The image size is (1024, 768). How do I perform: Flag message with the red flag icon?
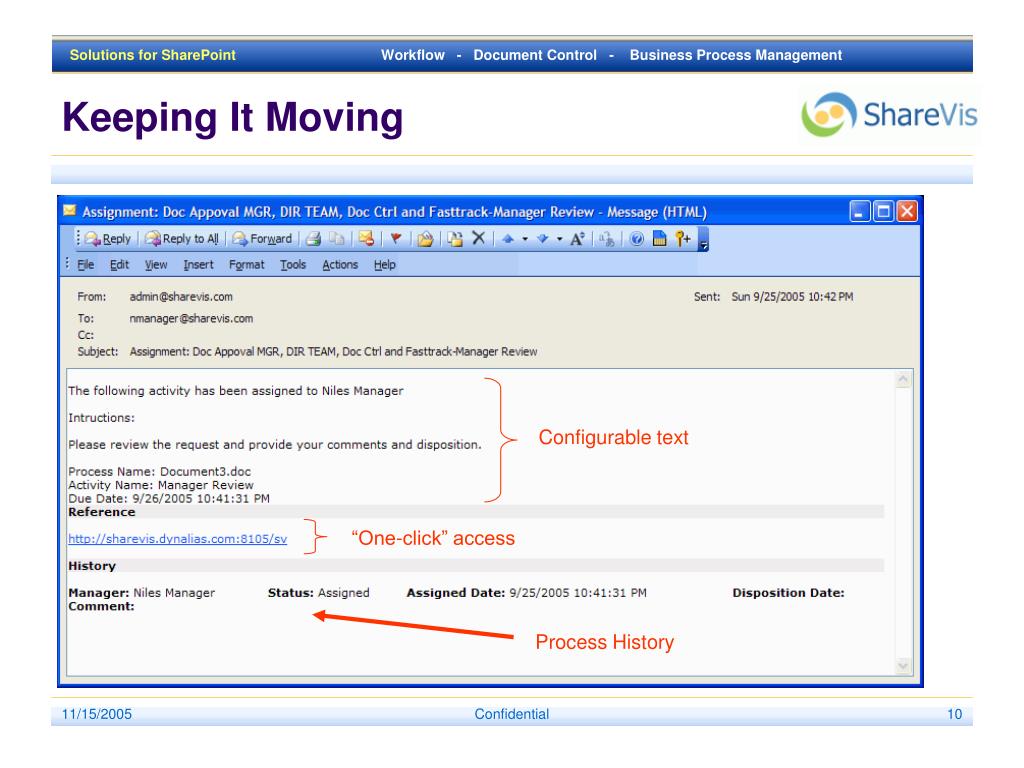396,239
